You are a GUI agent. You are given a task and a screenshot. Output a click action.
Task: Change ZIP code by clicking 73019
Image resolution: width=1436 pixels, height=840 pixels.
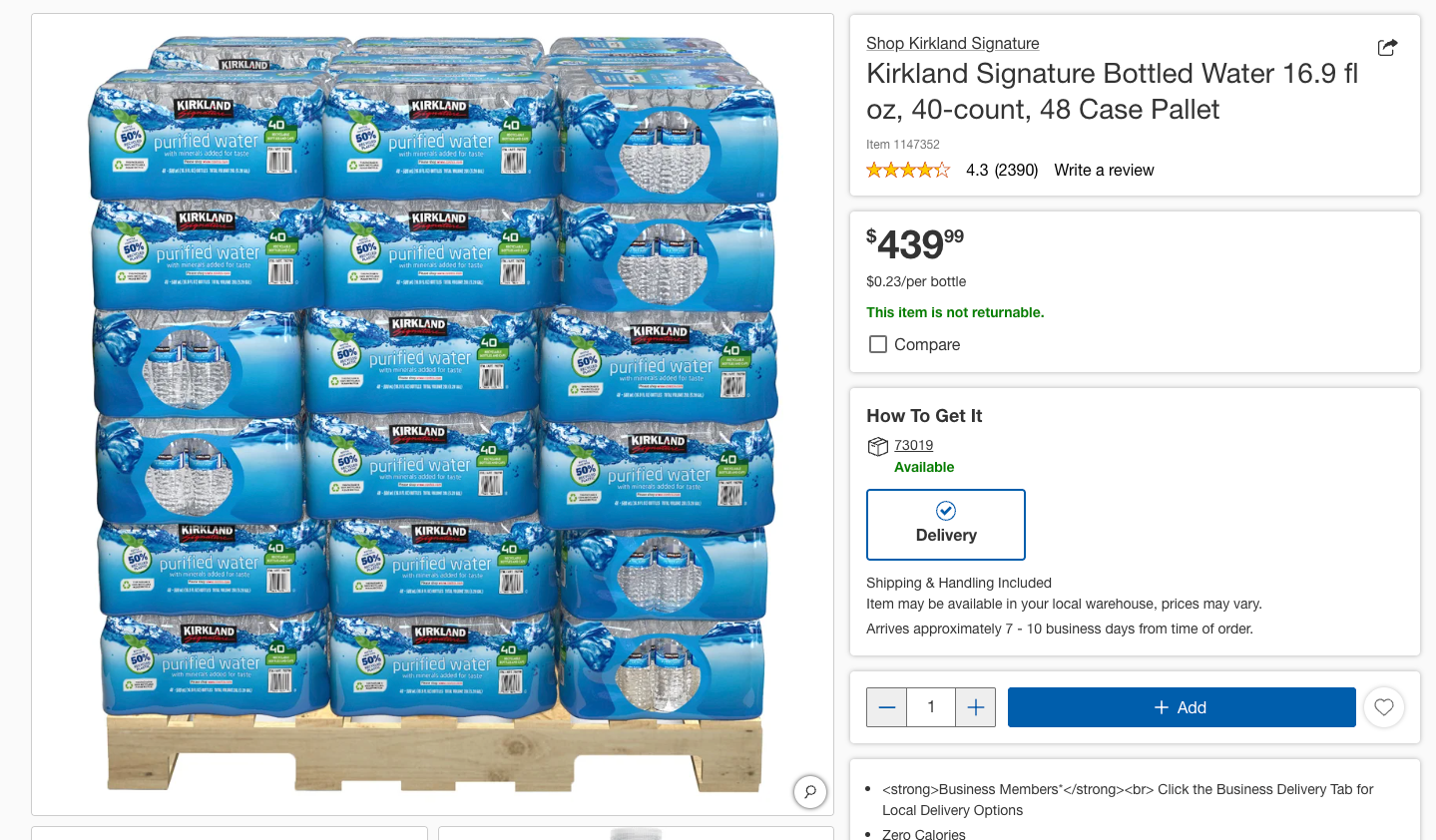[x=914, y=445]
